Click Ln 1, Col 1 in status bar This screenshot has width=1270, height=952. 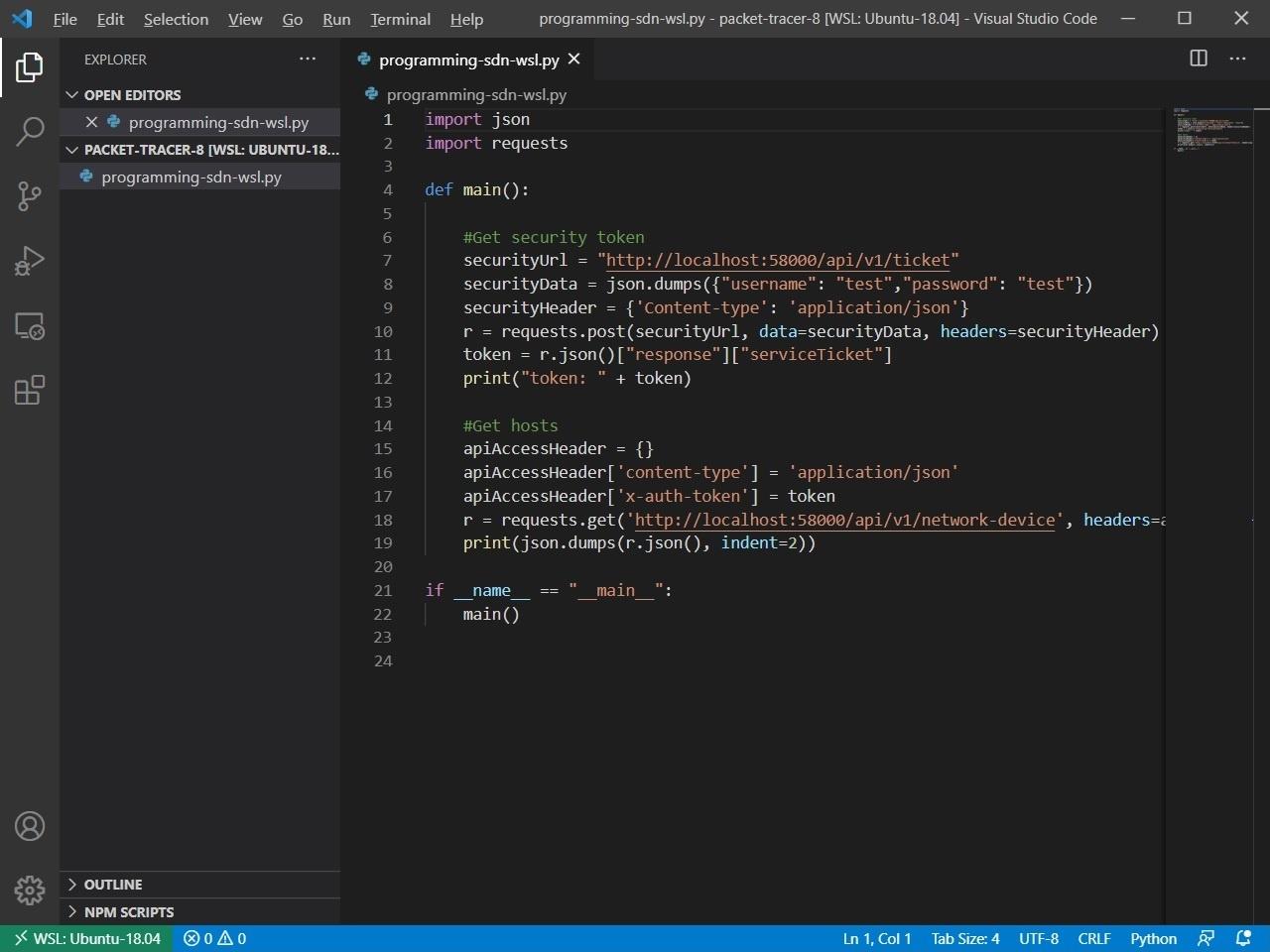tap(877, 938)
